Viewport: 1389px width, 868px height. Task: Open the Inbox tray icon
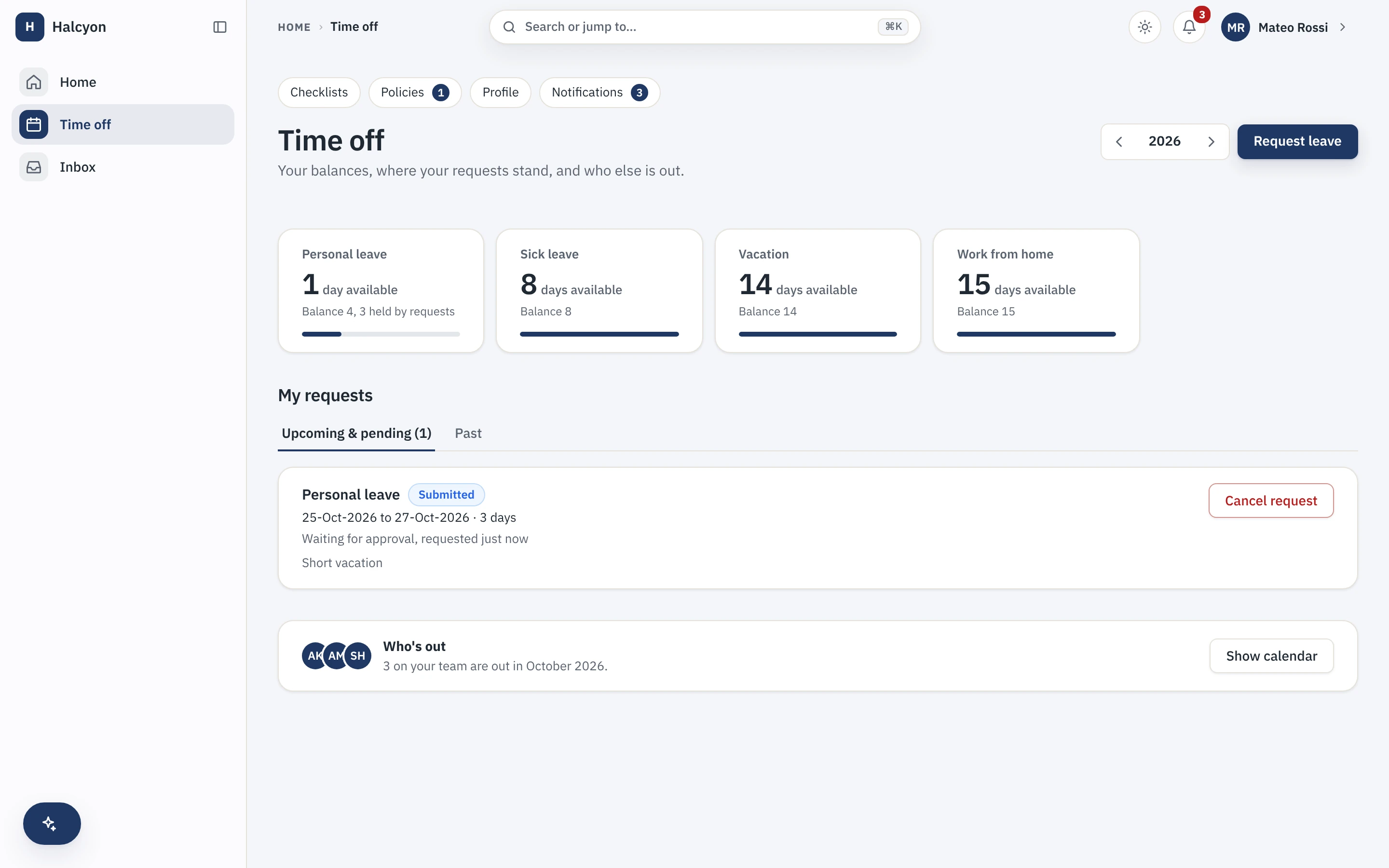pyautogui.click(x=34, y=167)
